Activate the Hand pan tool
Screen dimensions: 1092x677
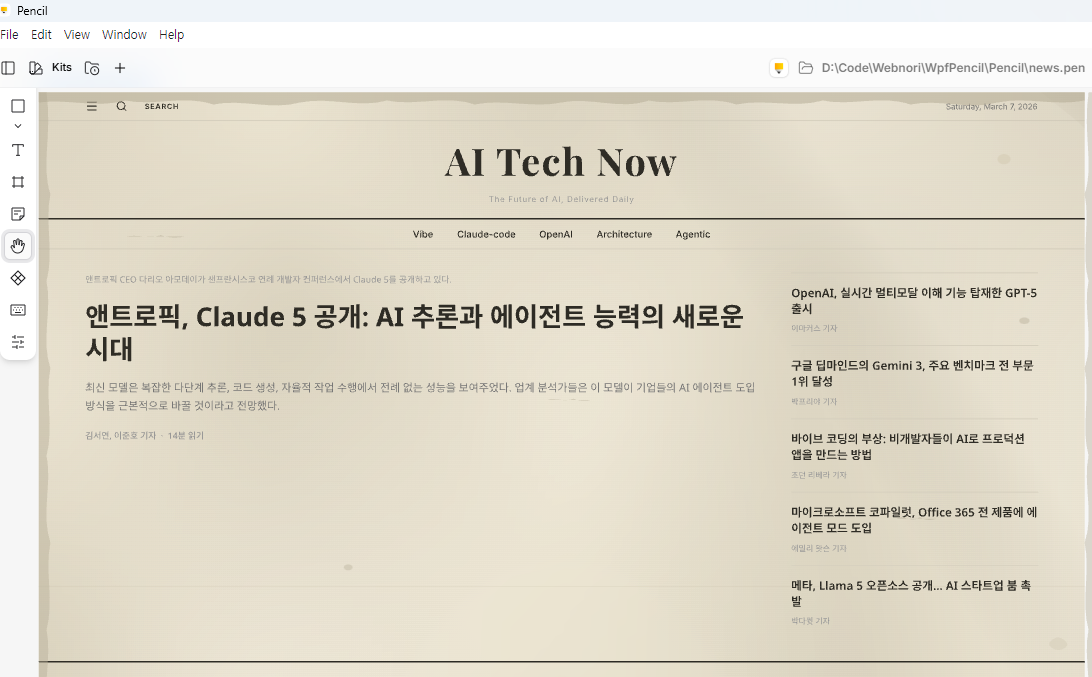[18, 246]
